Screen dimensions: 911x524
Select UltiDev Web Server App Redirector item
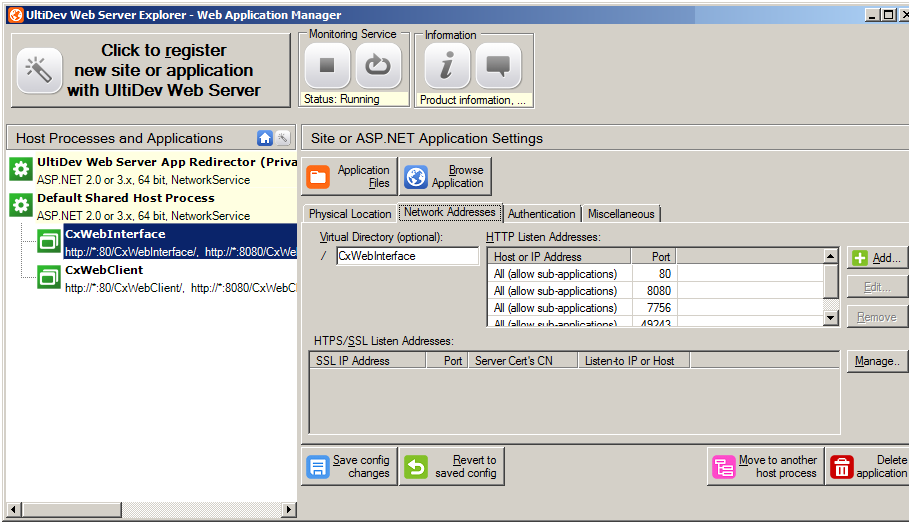coord(153,170)
